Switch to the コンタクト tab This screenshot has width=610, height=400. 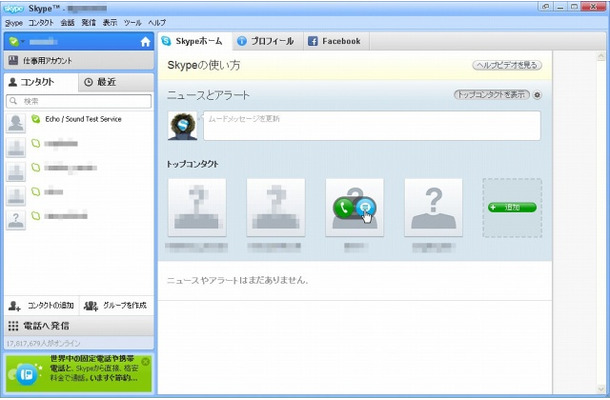(x=41, y=82)
